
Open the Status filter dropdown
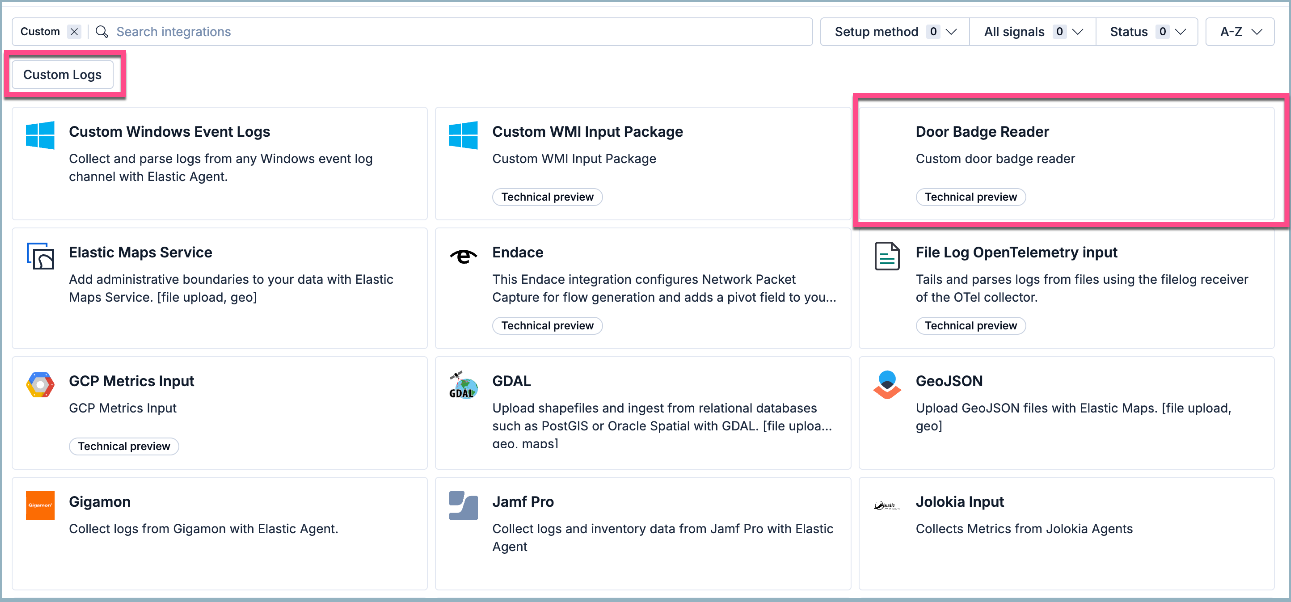pyautogui.click(x=1147, y=32)
